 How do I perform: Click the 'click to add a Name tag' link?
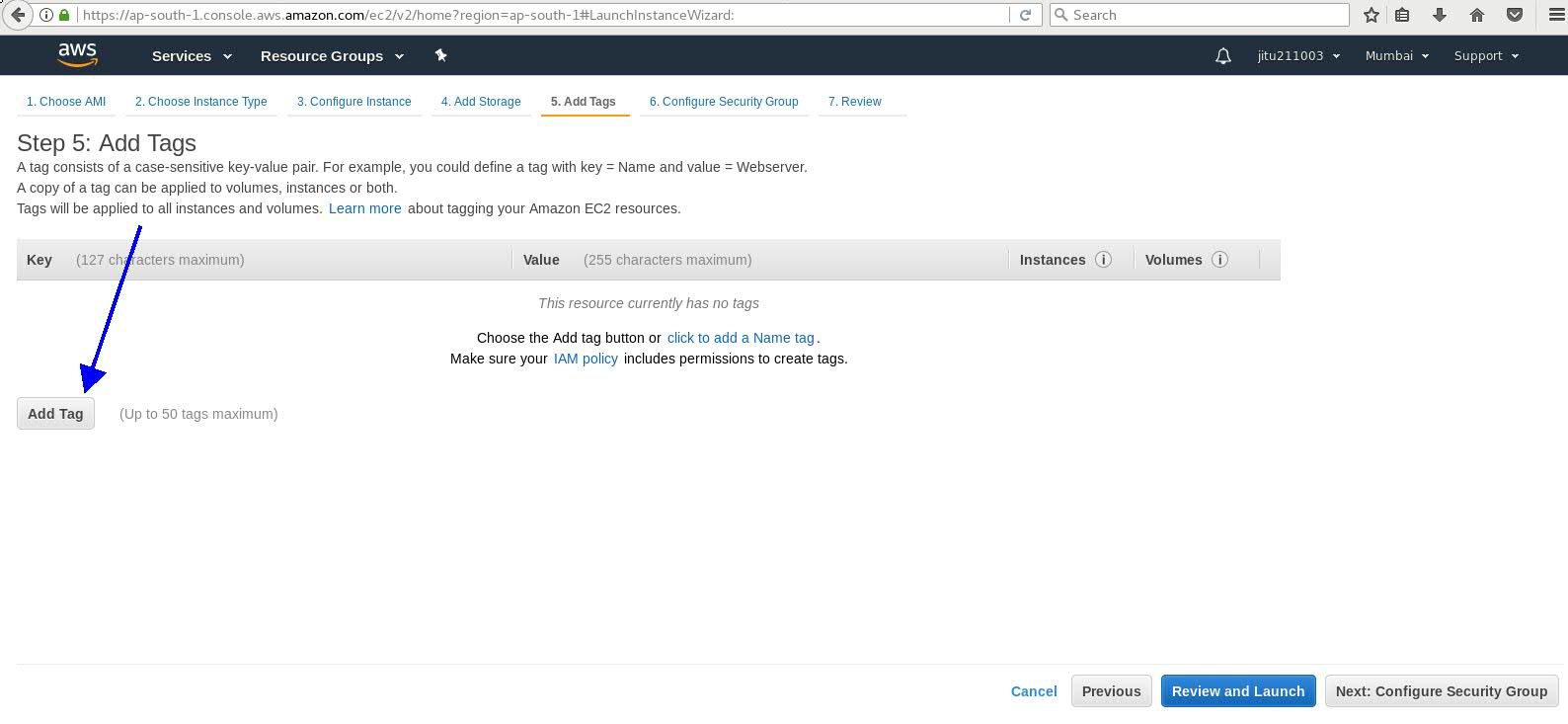click(x=741, y=338)
